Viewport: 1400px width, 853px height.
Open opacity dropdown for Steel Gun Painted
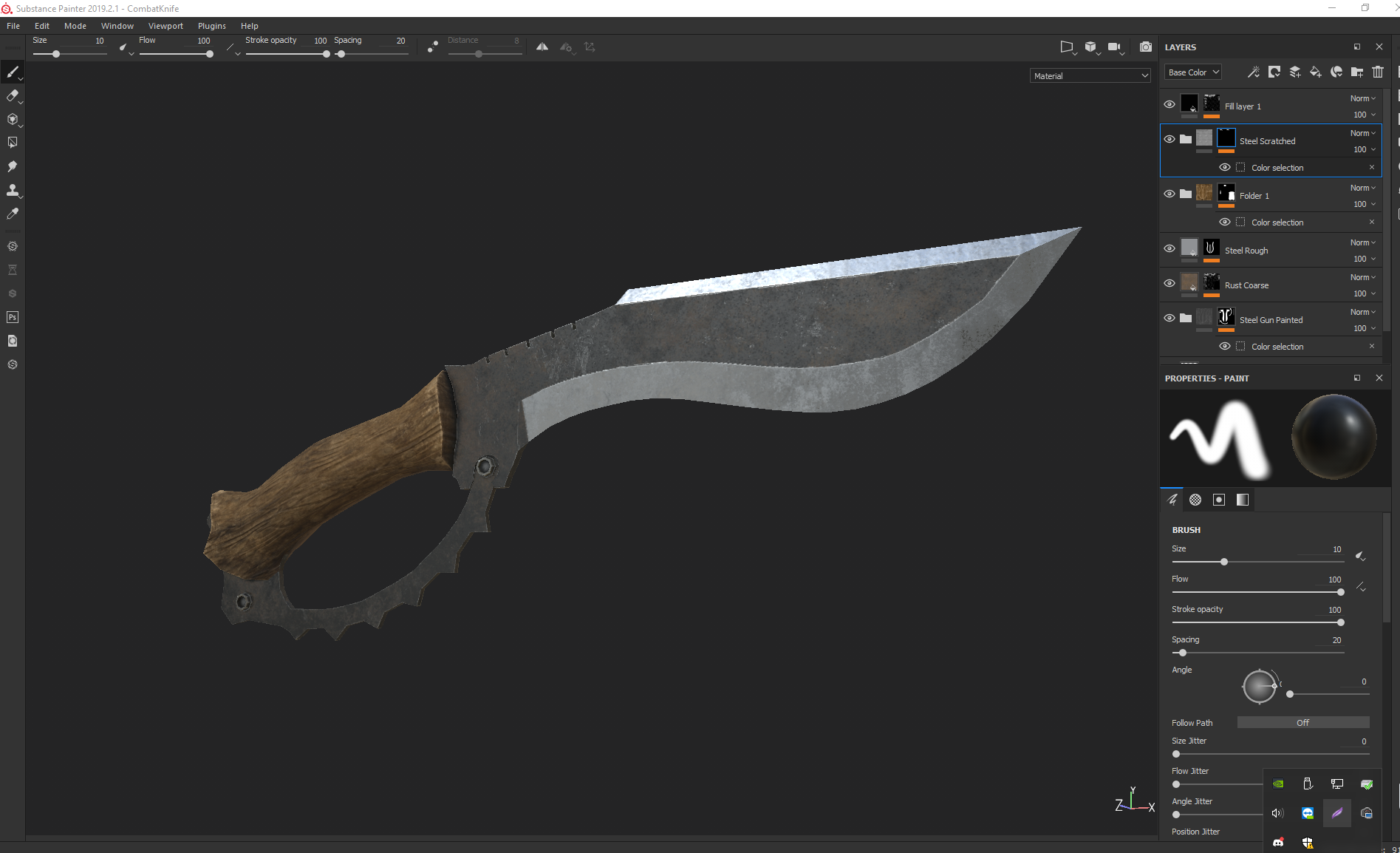click(x=1365, y=328)
